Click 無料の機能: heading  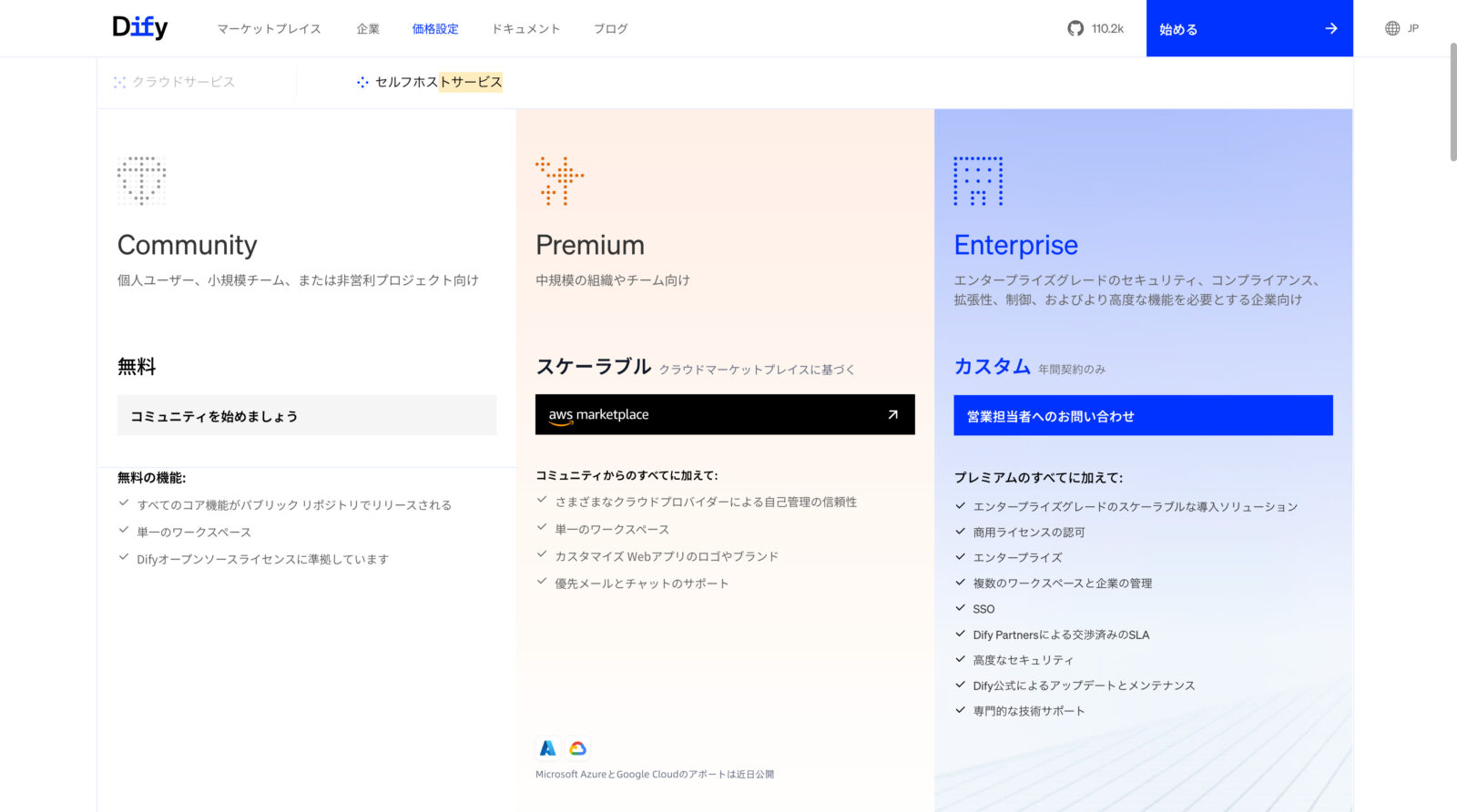151,478
